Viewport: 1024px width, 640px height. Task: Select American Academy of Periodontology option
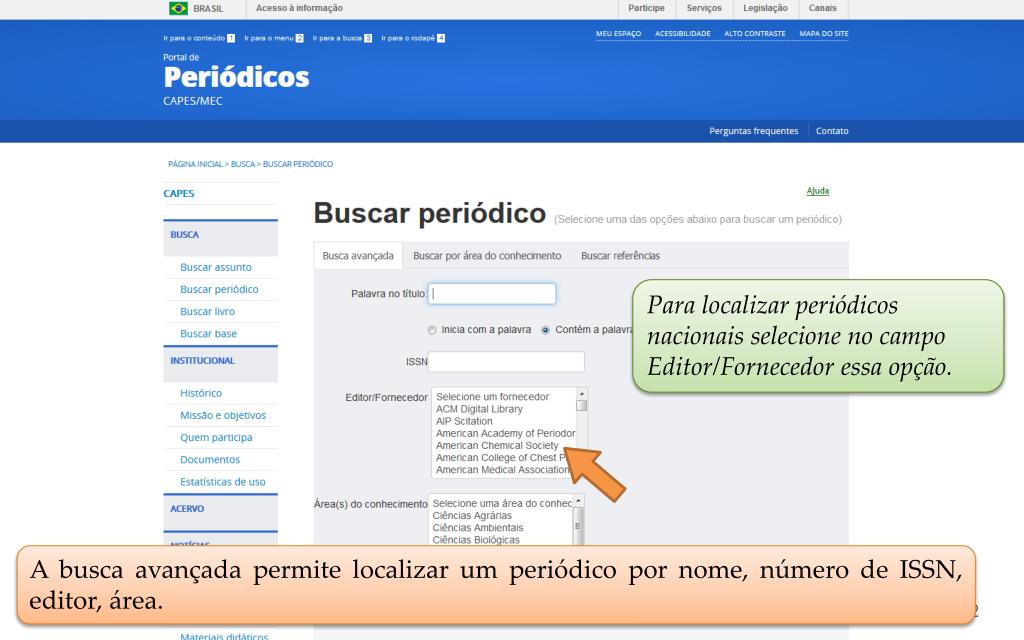[x=505, y=433]
